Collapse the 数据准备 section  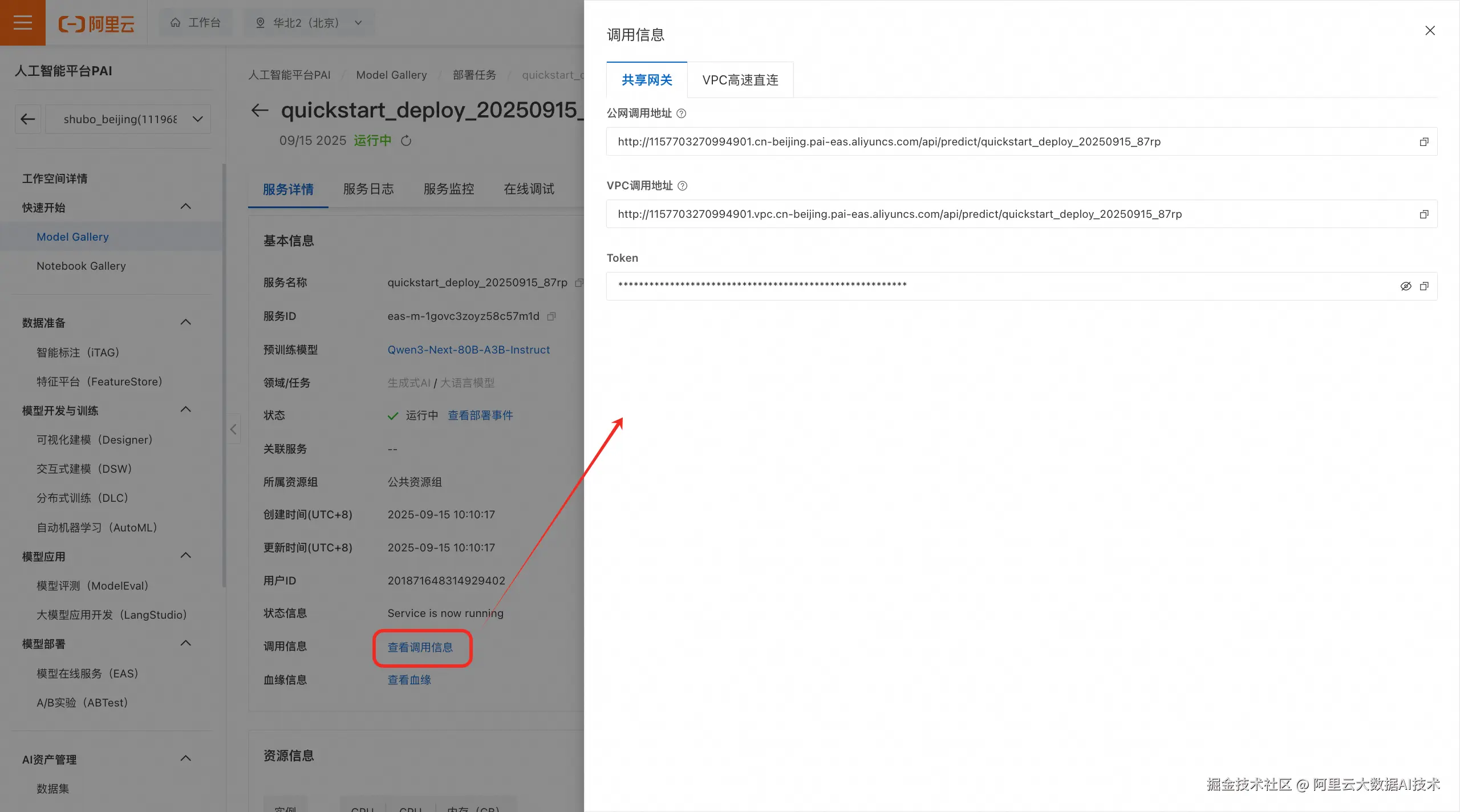[x=186, y=322]
